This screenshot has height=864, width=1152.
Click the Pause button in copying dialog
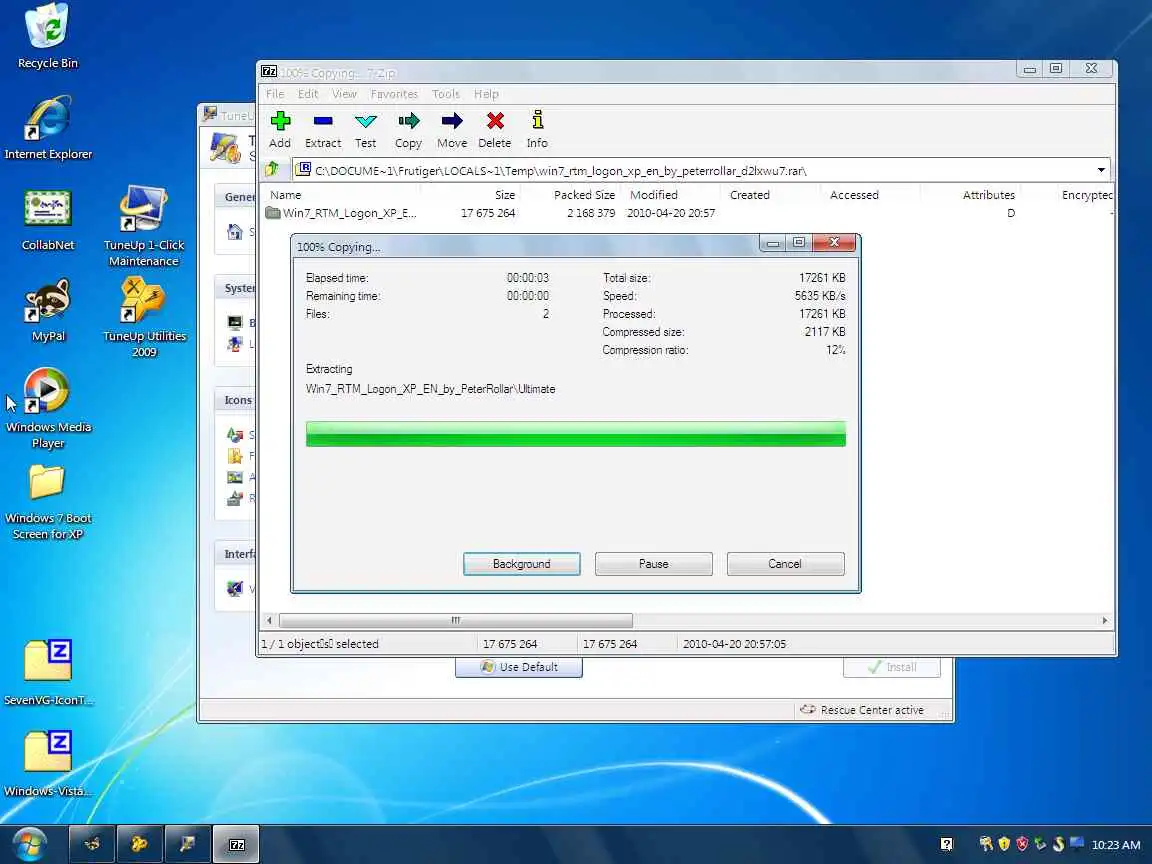point(653,564)
